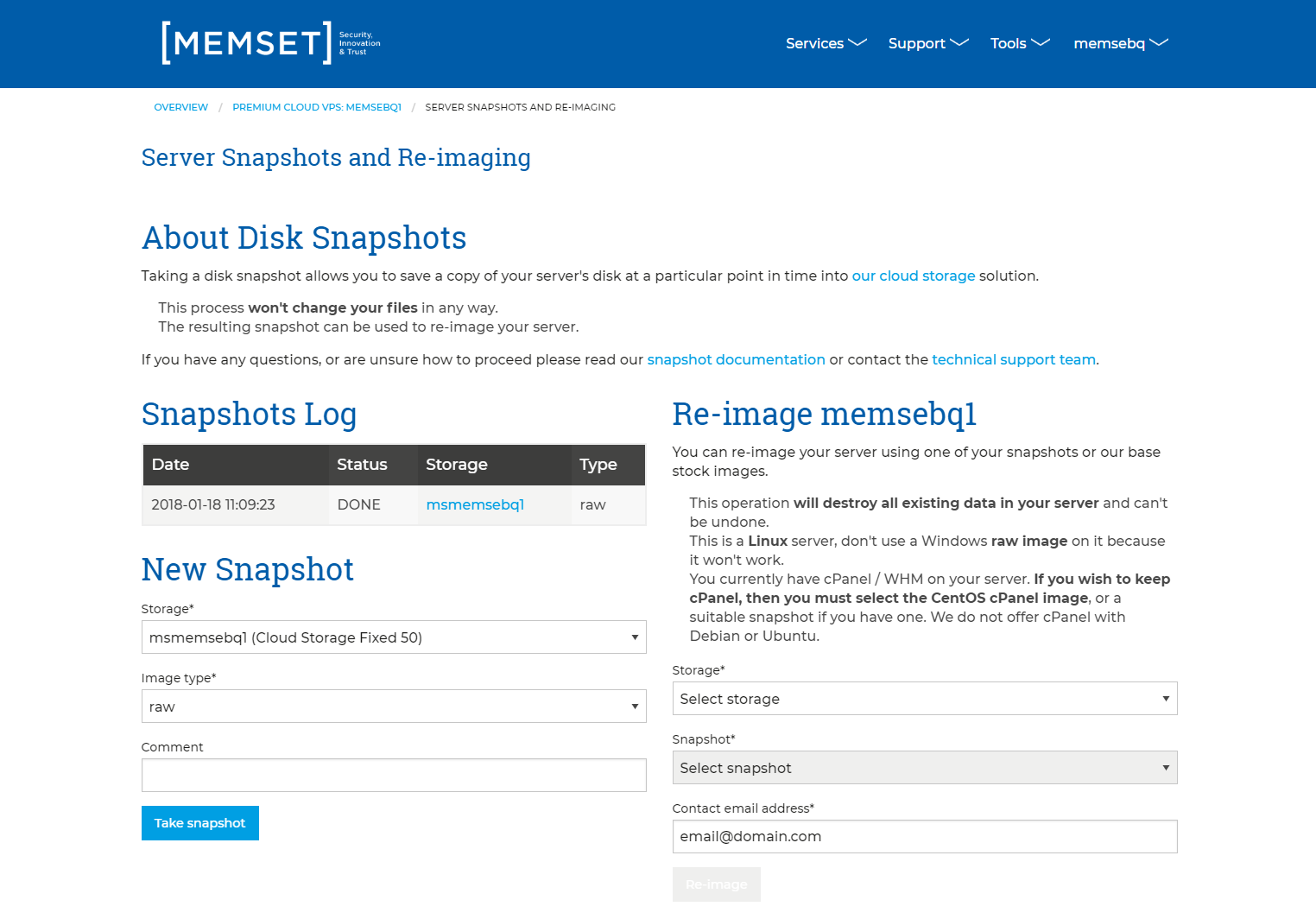Image resolution: width=1316 pixels, height=919 pixels.
Task: Open the snapshot documentation link
Action: (x=736, y=359)
